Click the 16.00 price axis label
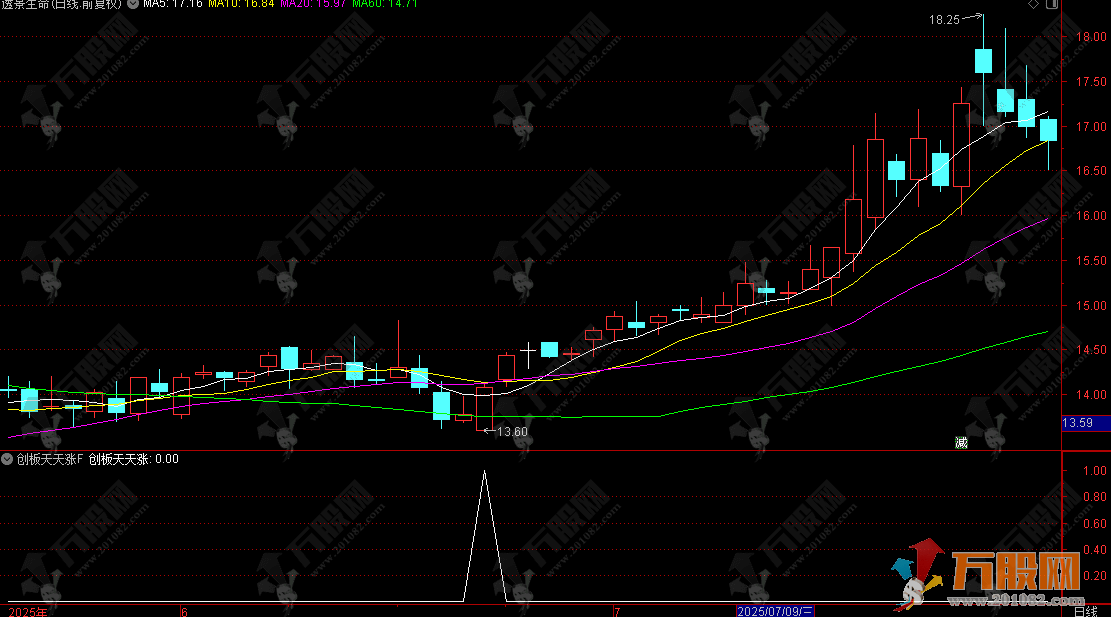 pos(1091,216)
